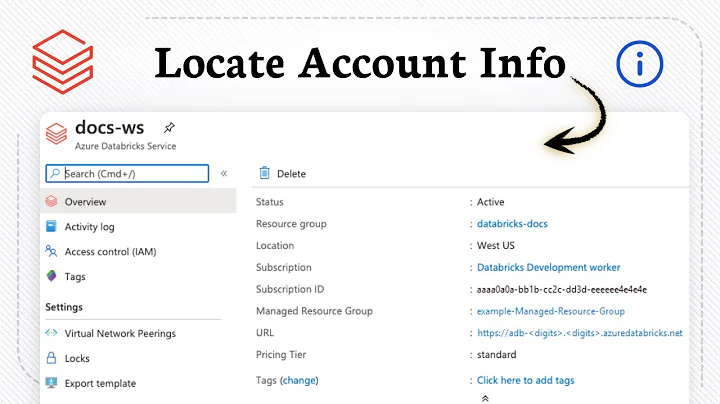Viewport: 720px width, 404px height.
Task: Click the padlock Locks icon
Action: click(51, 358)
